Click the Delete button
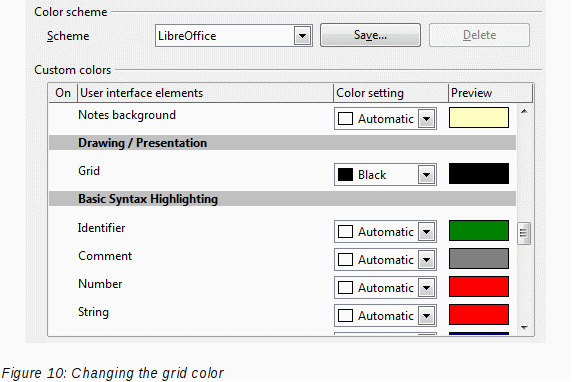The image size is (572, 382). (479, 35)
